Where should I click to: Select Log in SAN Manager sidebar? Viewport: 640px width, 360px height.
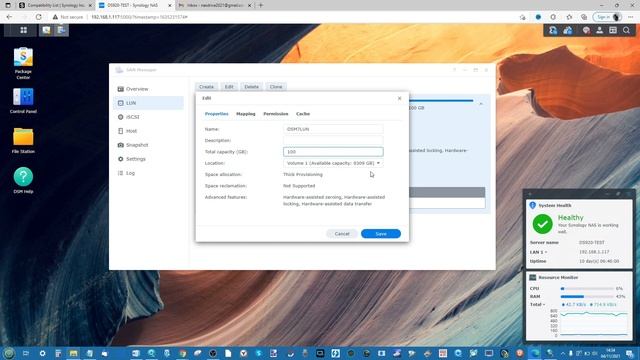[148, 173]
